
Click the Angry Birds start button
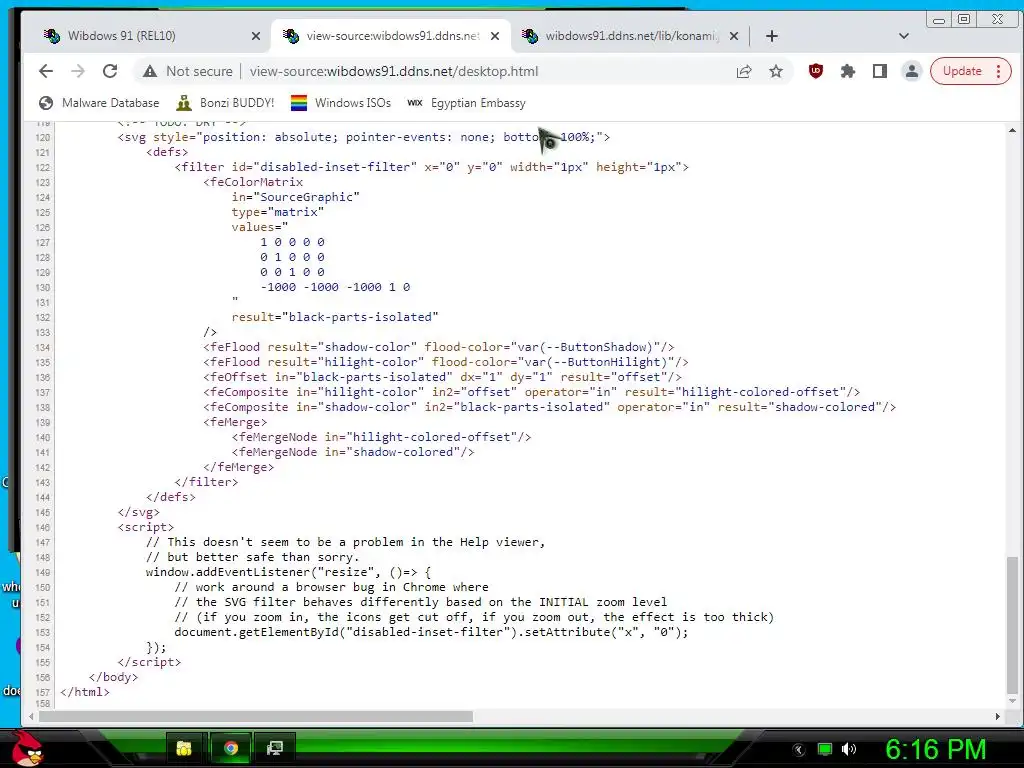coord(25,747)
